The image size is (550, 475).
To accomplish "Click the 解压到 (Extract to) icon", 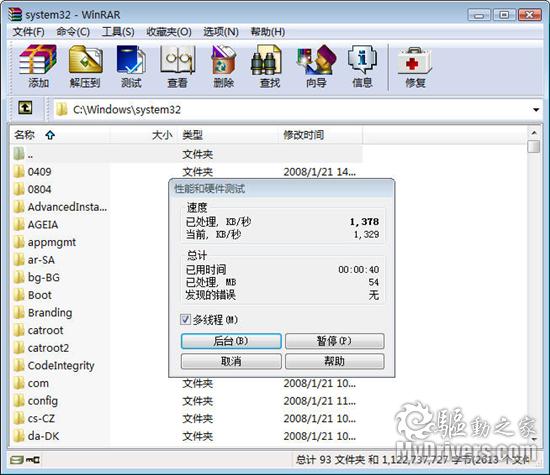I will tap(85, 66).
